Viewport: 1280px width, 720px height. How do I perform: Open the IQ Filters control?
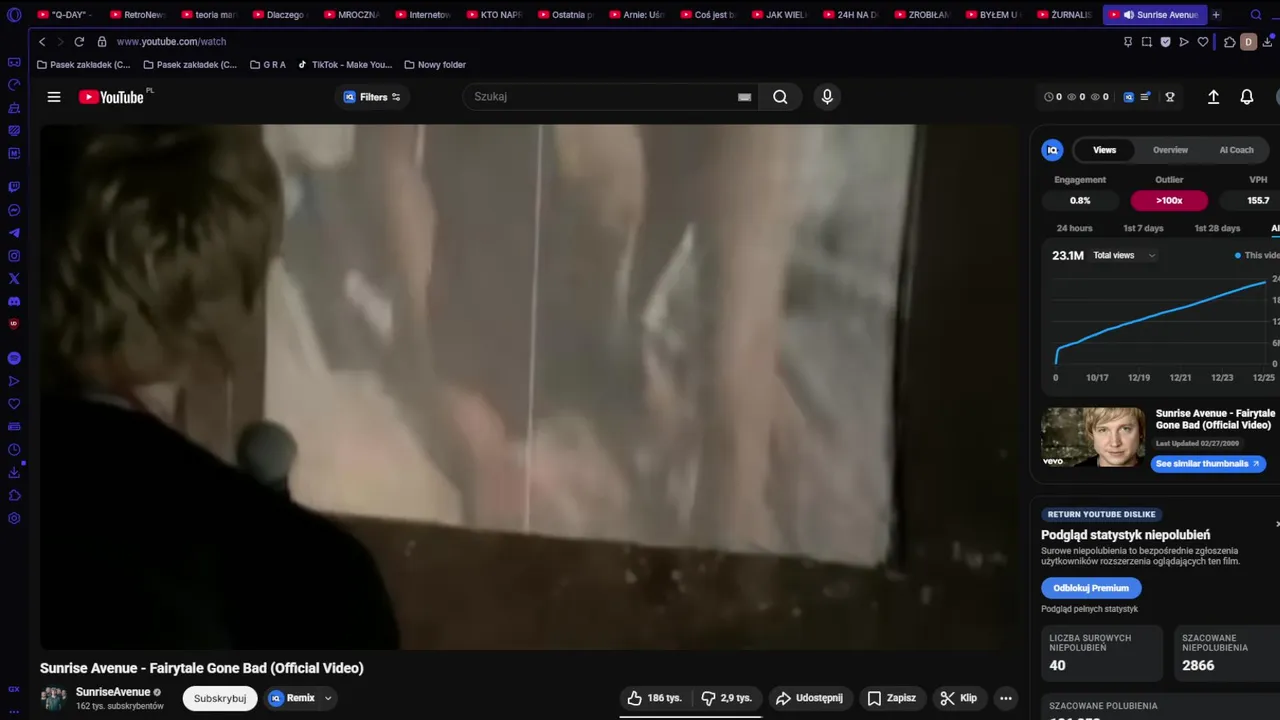coord(372,97)
